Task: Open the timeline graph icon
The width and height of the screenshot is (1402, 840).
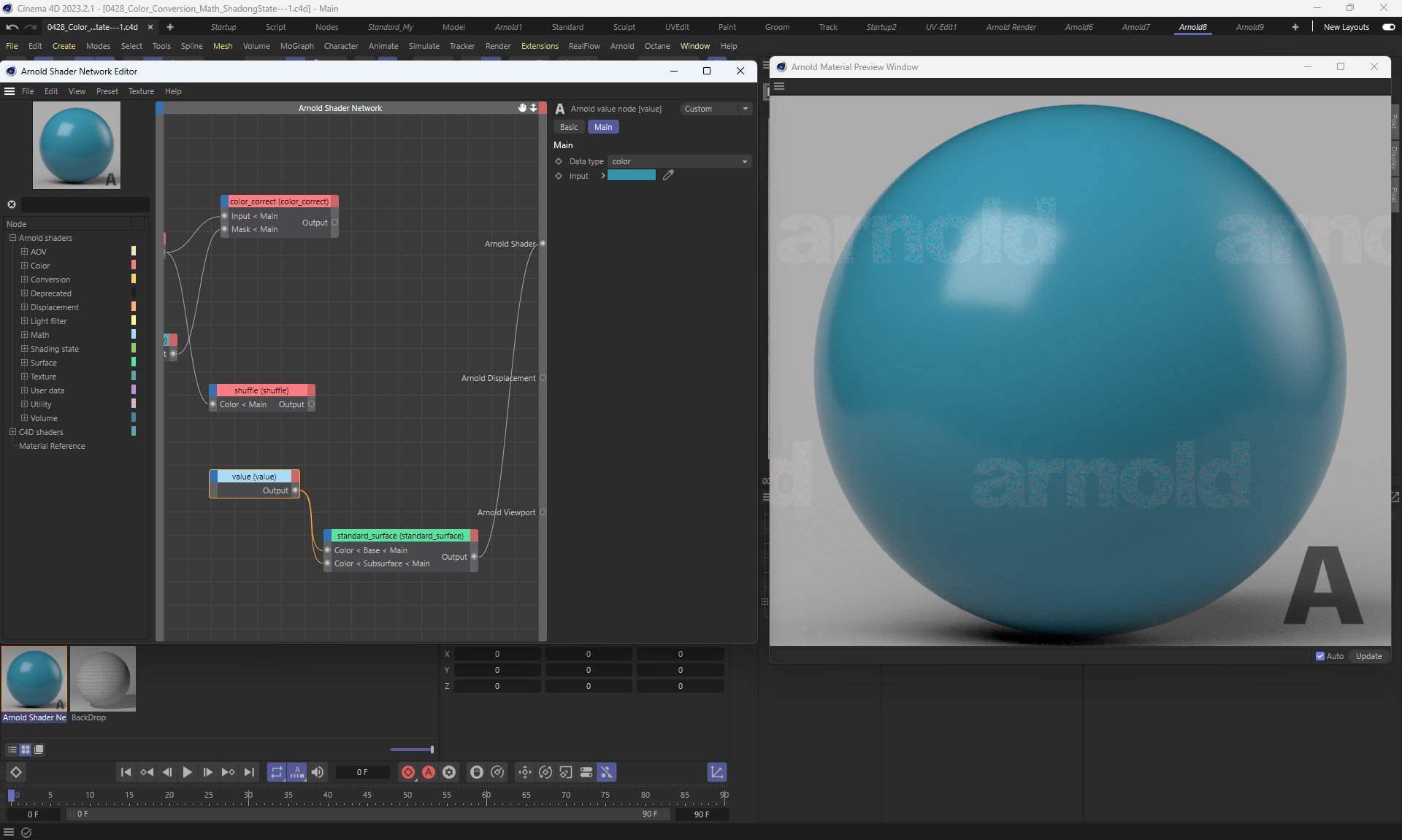Action: [x=716, y=772]
